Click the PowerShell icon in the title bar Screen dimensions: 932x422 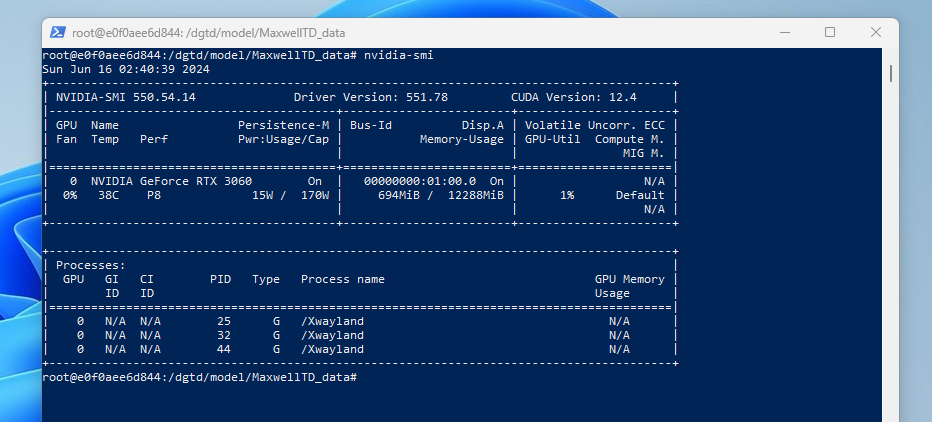(58, 33)
